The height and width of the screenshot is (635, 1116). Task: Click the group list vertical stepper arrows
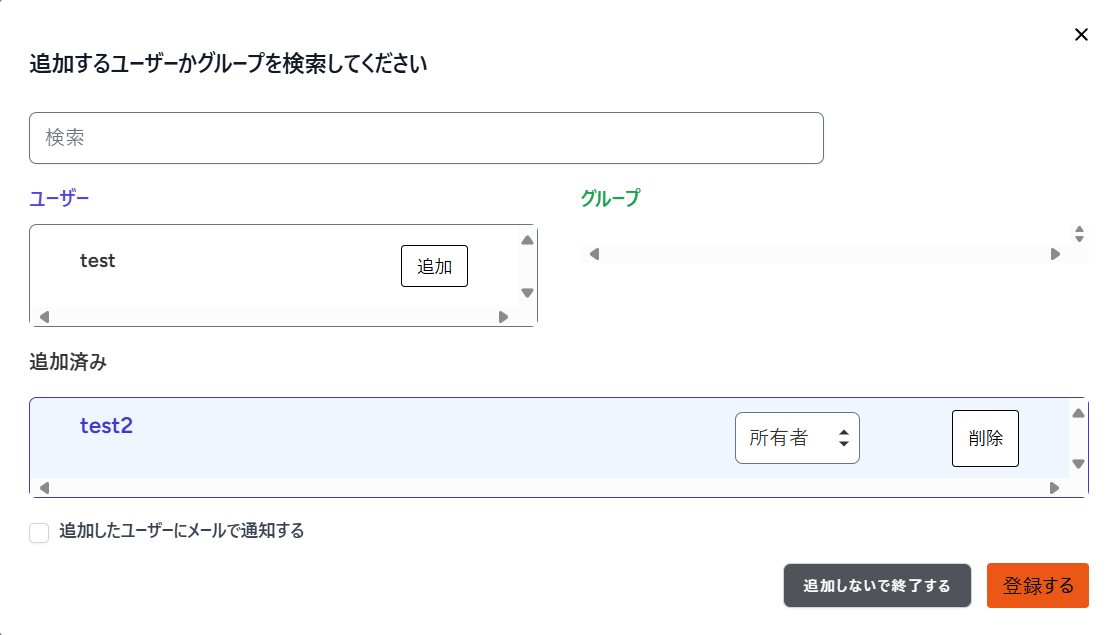tap(1079, 233)
